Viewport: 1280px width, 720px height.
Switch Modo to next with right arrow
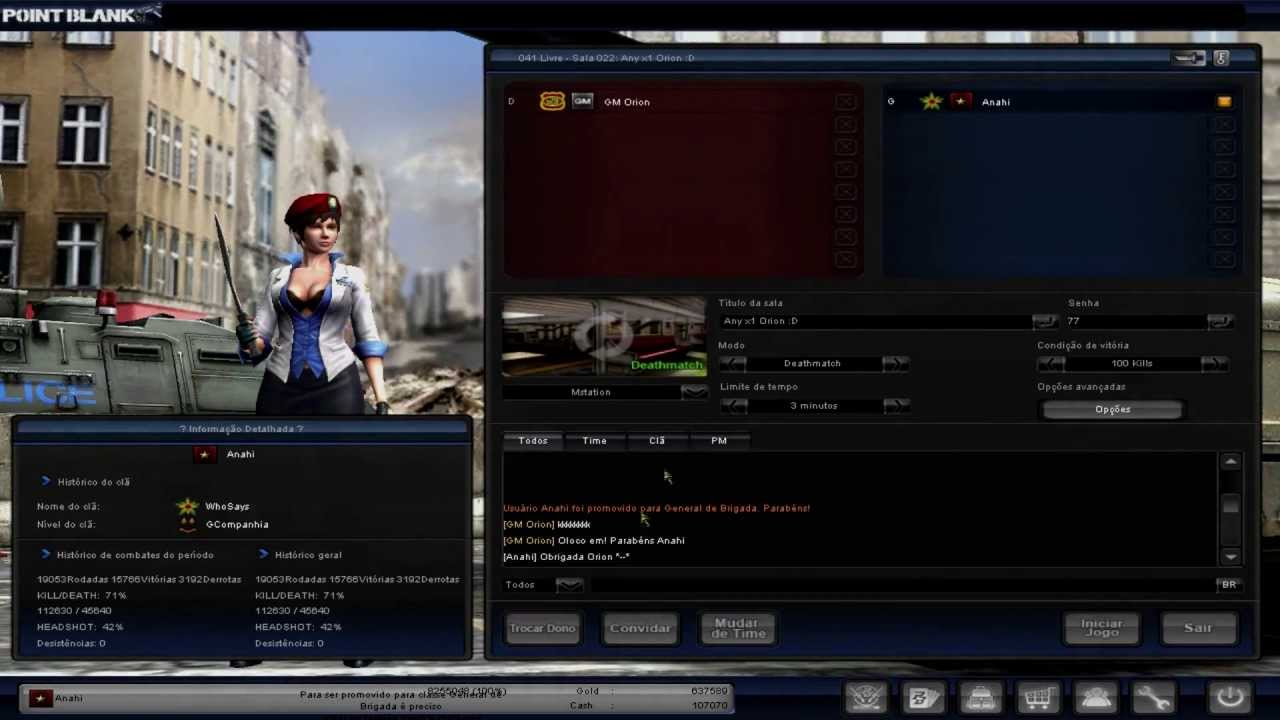pos(896,363)
